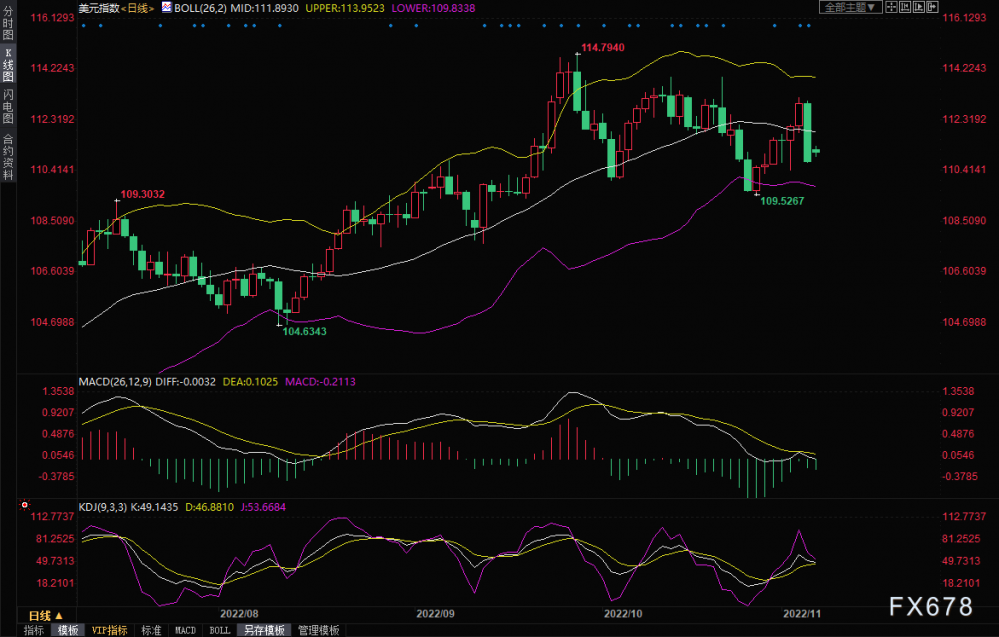Click the D:46.8810 value
The image size is (999, 637).
(209, 507)
